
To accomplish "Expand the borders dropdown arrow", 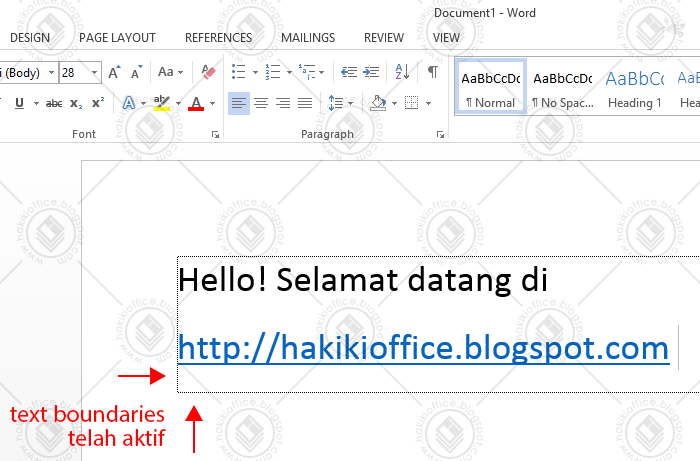I will coord(428,104).
